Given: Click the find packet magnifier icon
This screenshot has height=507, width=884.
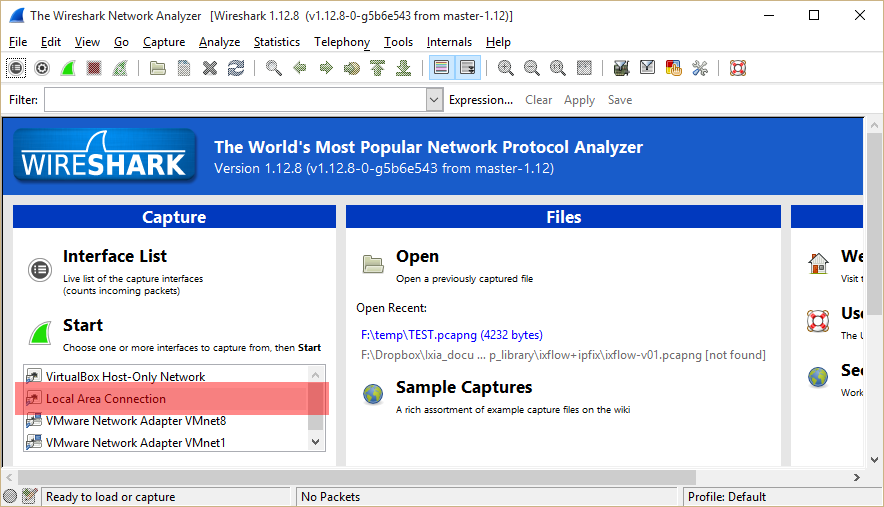Looking at the screenshot, I should coord(274,68).
